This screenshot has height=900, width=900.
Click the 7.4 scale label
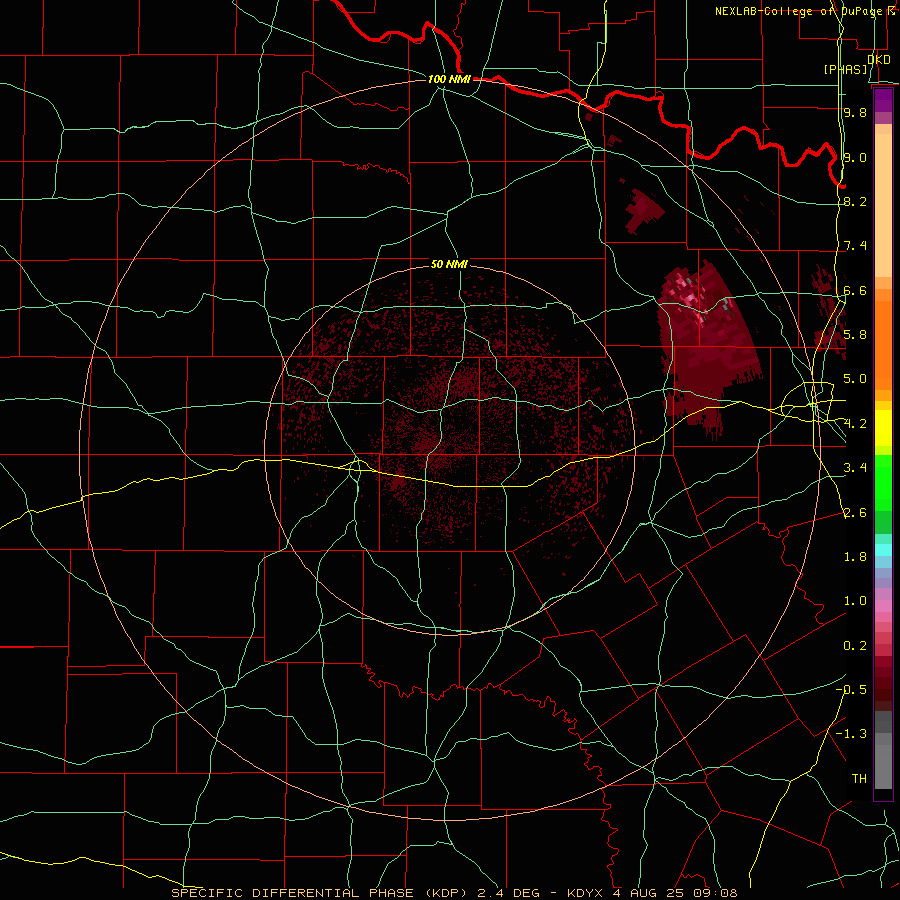[x=855, y=246]
